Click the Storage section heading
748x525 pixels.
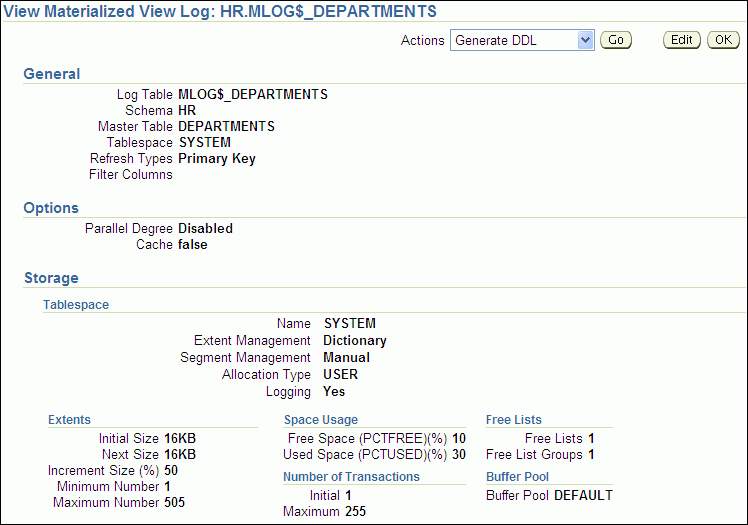pos(51,278)
